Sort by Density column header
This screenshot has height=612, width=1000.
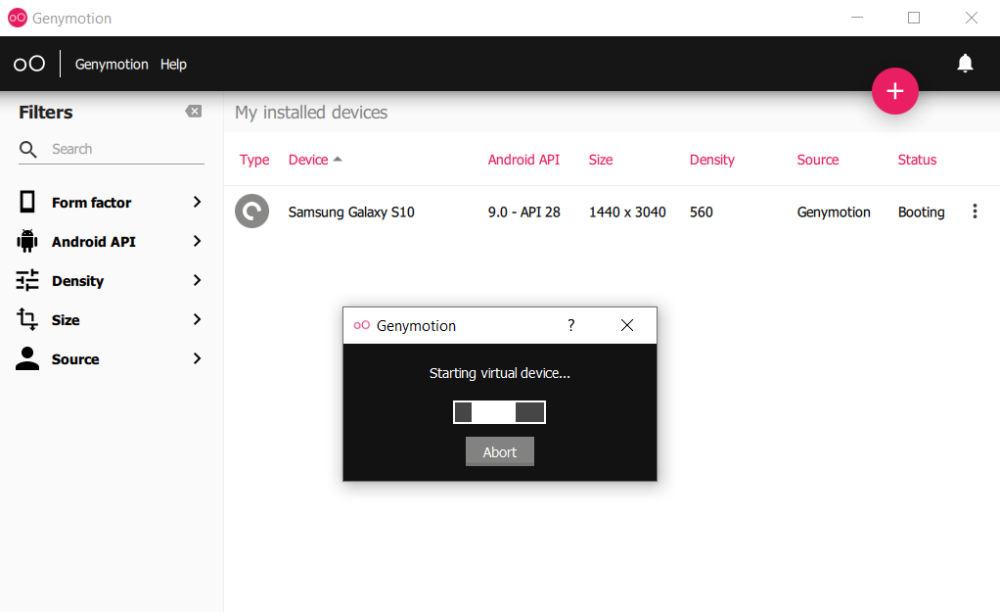(x=712, y=159)
